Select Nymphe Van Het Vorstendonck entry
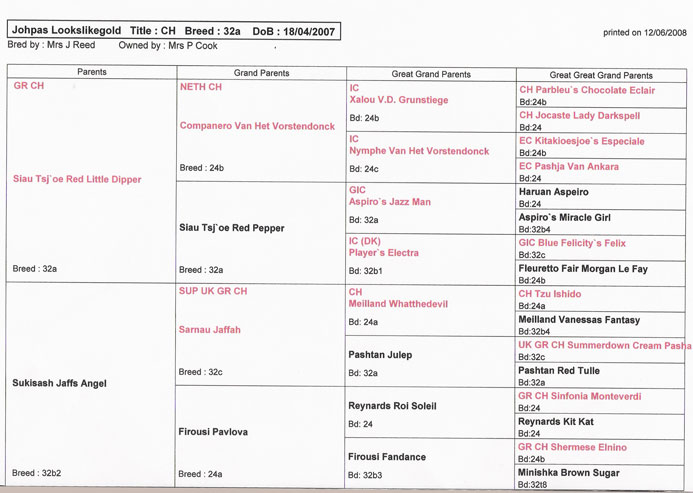Screen dimensions: 693x493 418,151
